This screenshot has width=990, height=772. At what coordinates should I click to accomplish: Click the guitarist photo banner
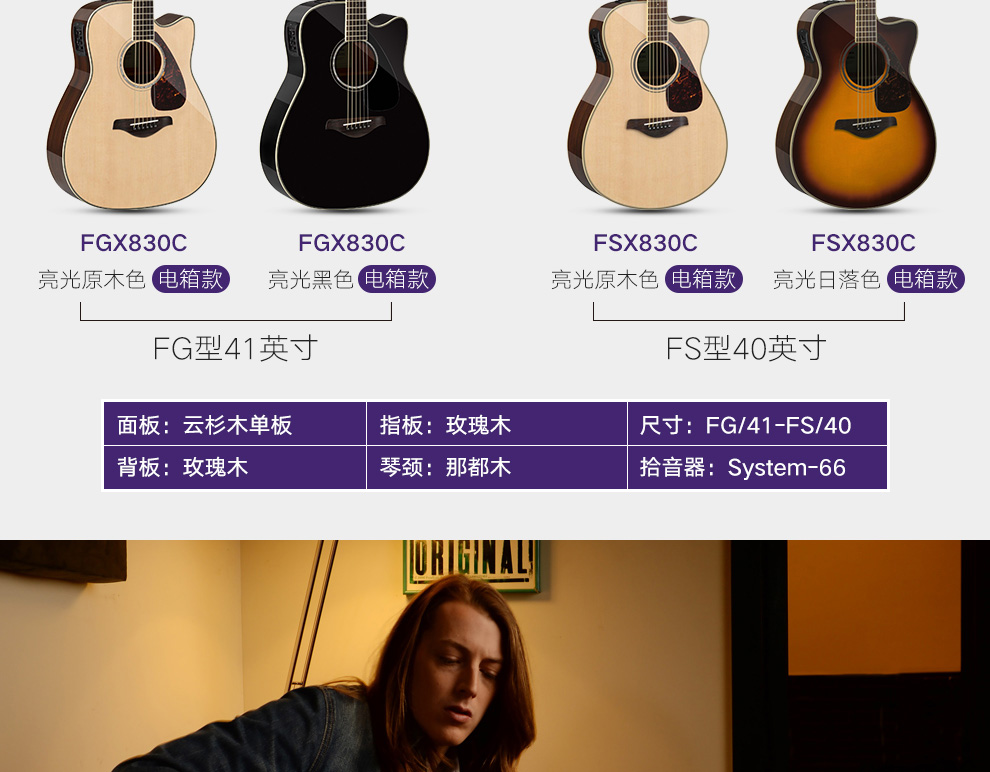495,656
